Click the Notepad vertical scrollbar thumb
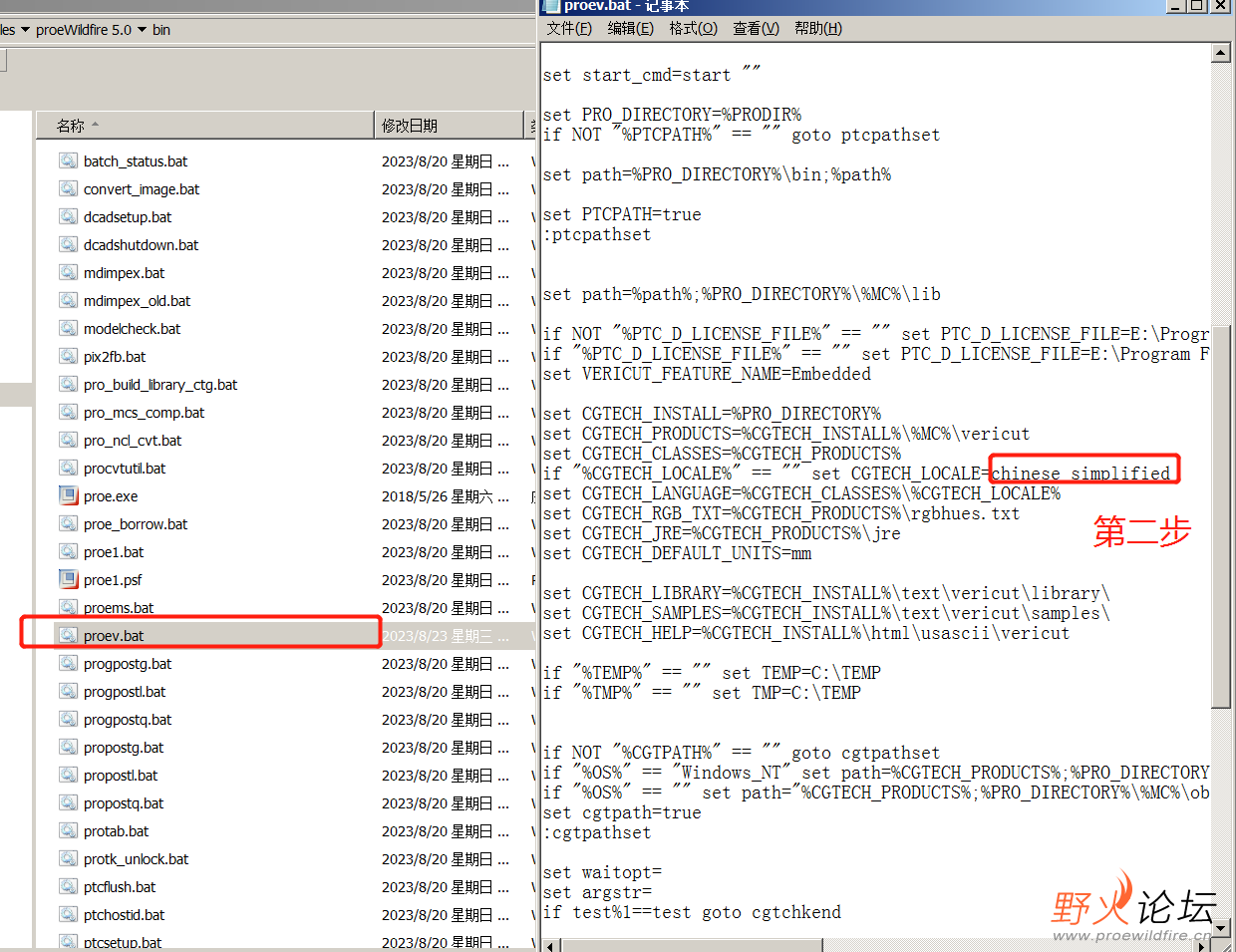The height and width of the screenshot is (952, 1236). point(1221,516)
